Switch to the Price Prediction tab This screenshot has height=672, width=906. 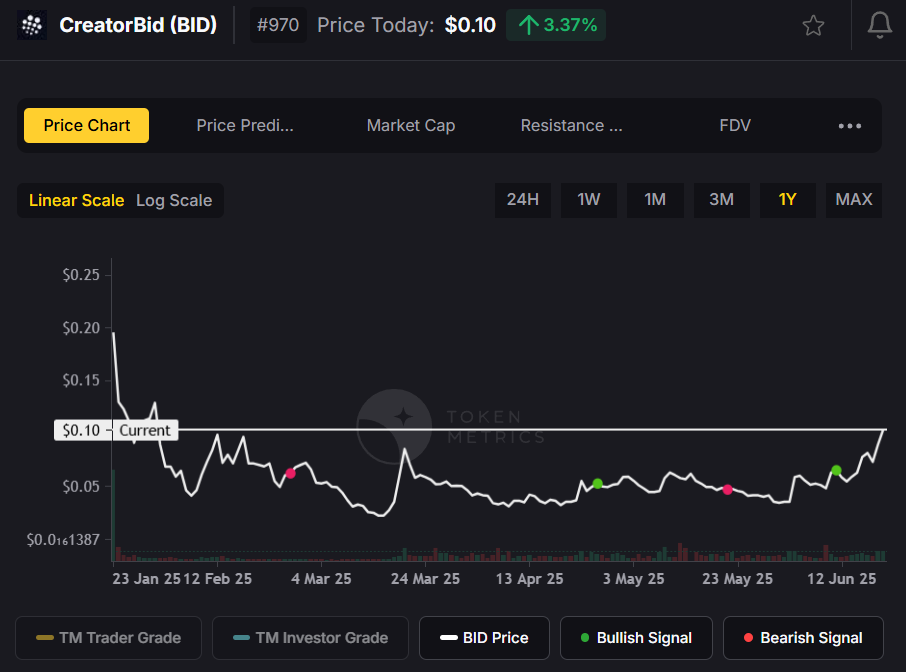245,125
